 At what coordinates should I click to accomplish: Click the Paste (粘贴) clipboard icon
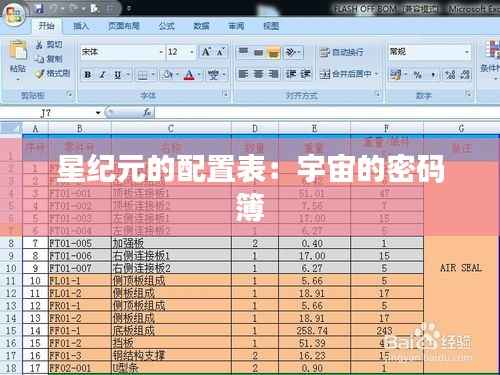[x=18, y=51]
